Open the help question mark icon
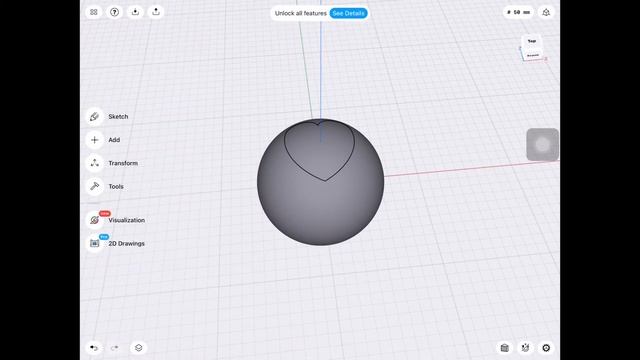Image resolution: width=640 pixels, height=360 pixels. pyautogui.click(x=114, y=12)
